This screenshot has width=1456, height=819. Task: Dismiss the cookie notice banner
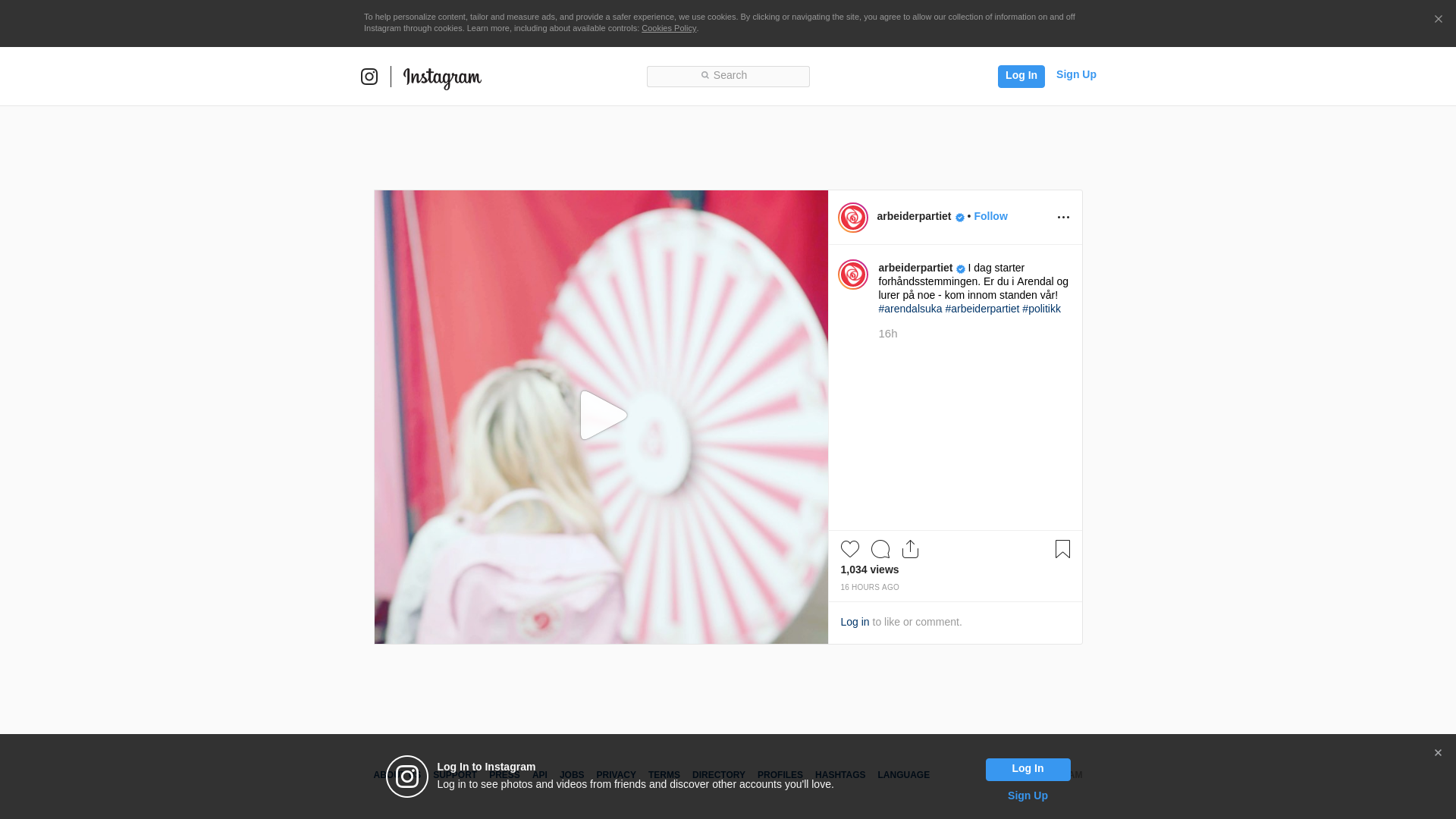1438,20
